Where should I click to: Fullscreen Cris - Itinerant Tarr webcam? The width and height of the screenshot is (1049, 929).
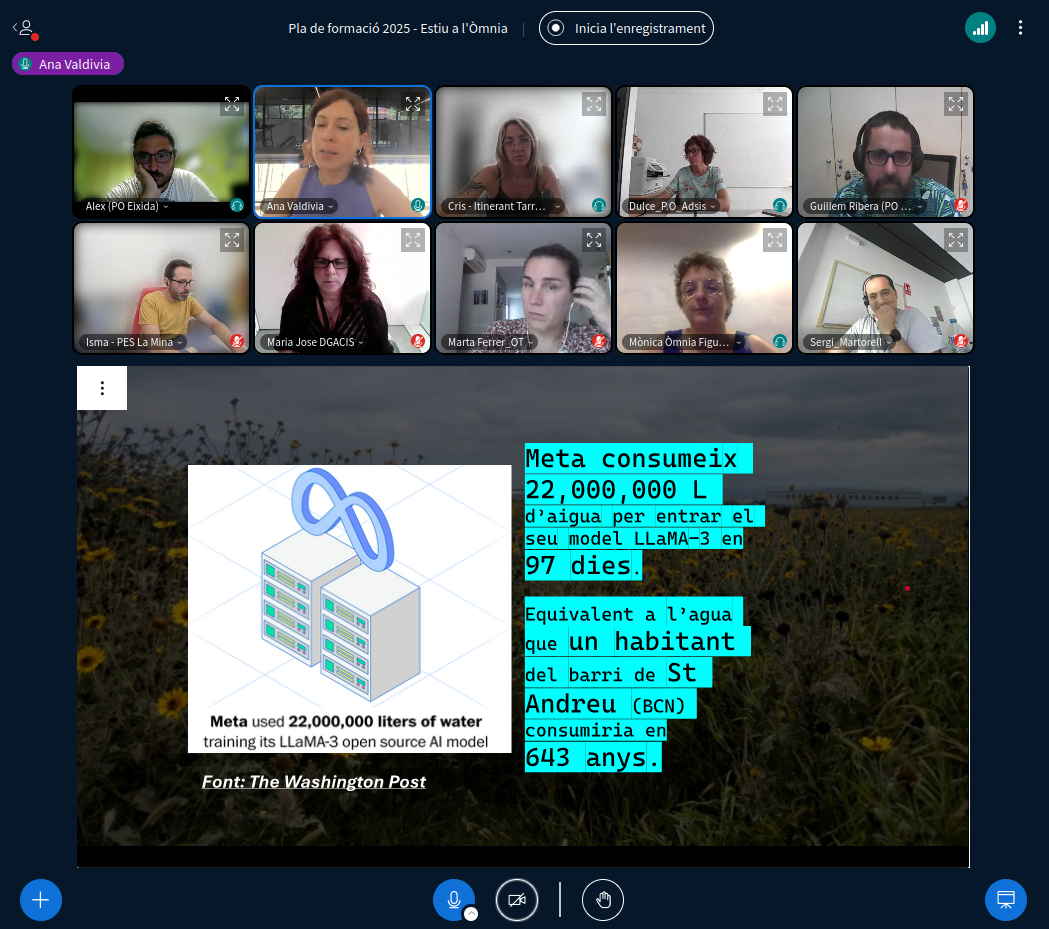594,104
